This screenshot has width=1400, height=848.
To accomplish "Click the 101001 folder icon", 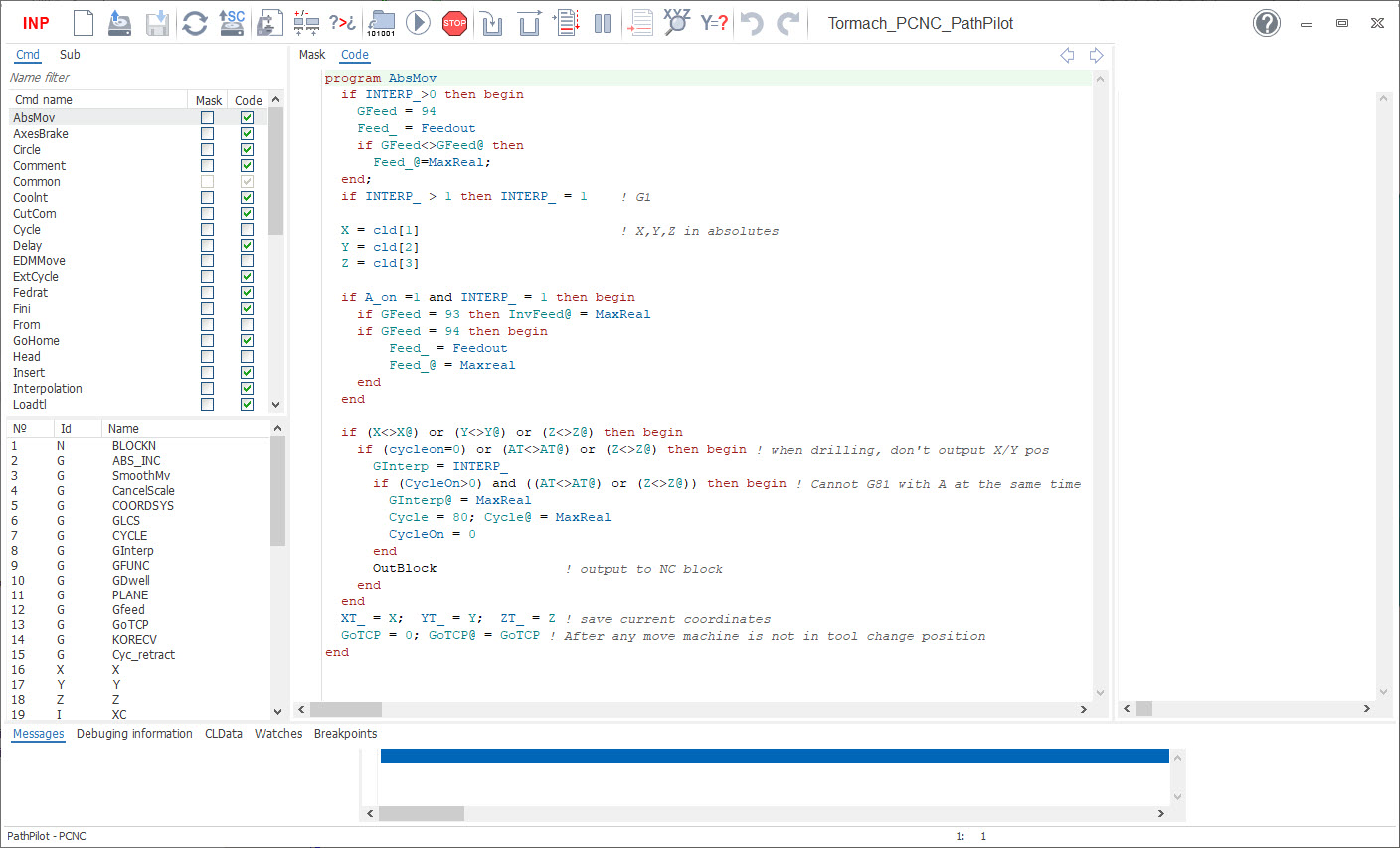I will point(381,23).
